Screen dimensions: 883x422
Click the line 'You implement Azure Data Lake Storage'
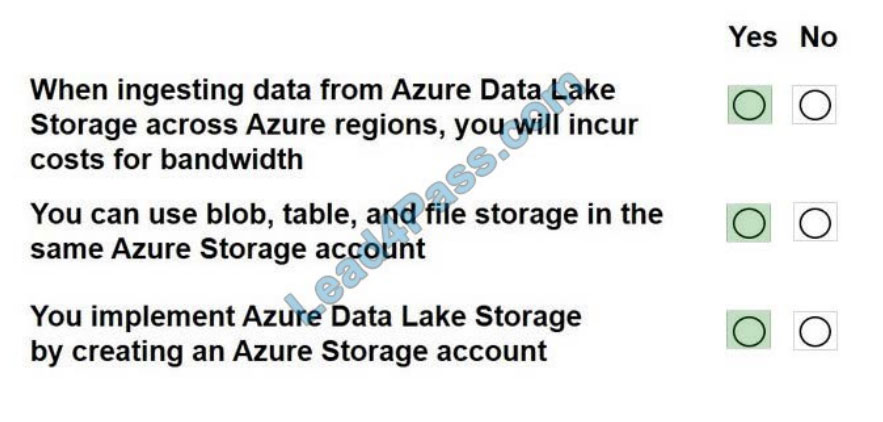305,317
